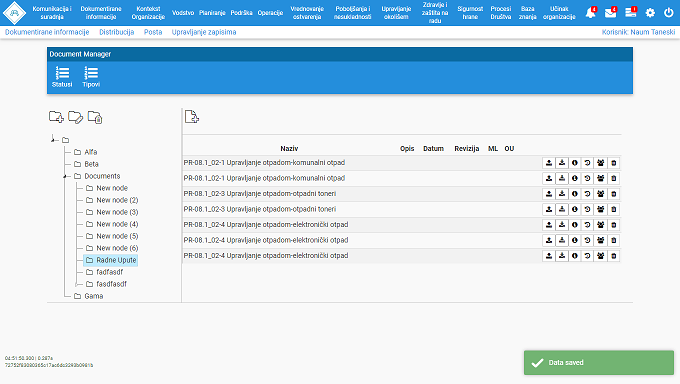The height and width of the screenshot is (384, 680).
Task: Select the Beta folder
Action: (87, 164)
